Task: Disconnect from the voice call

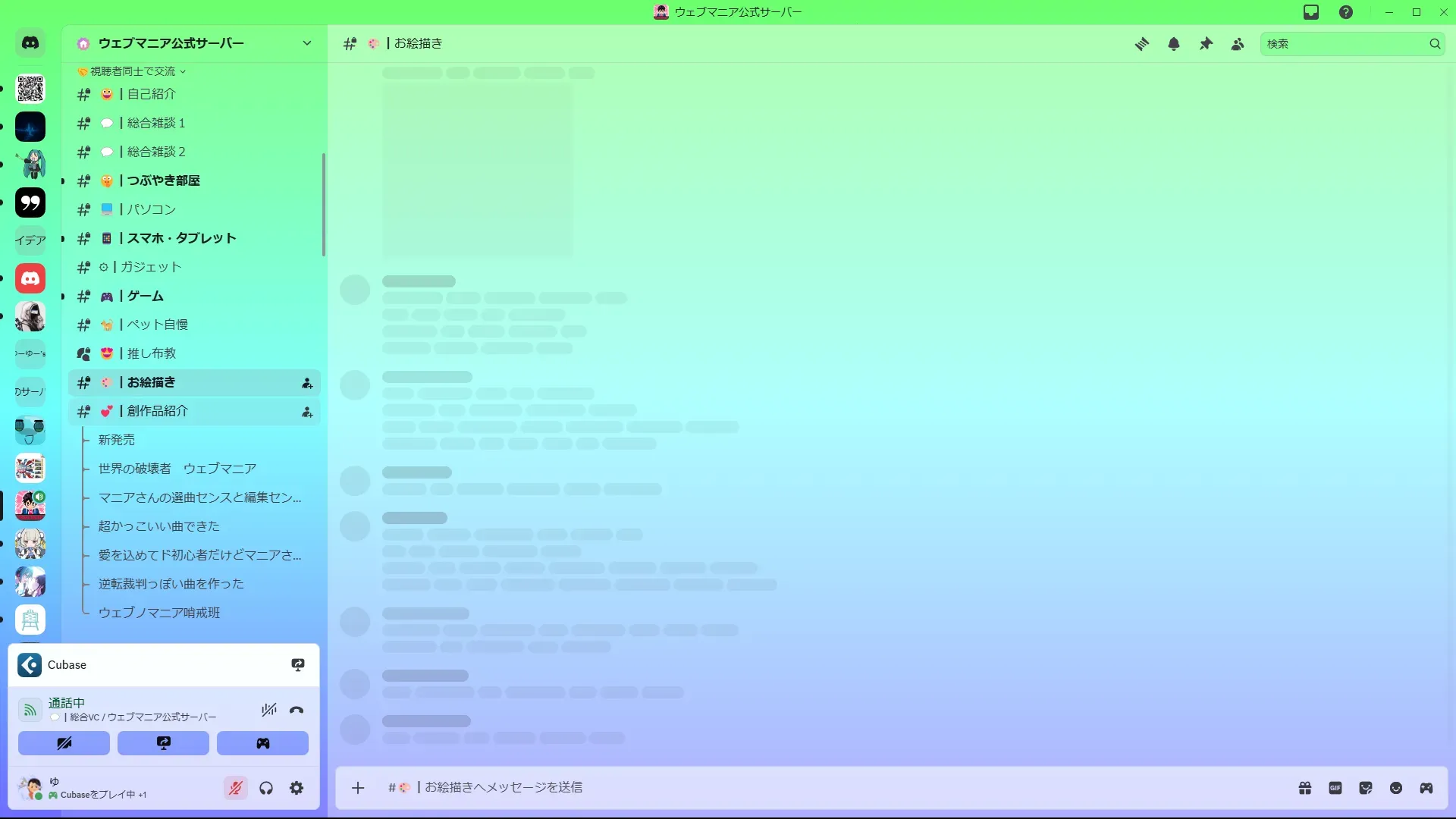Action: point(297,710)
